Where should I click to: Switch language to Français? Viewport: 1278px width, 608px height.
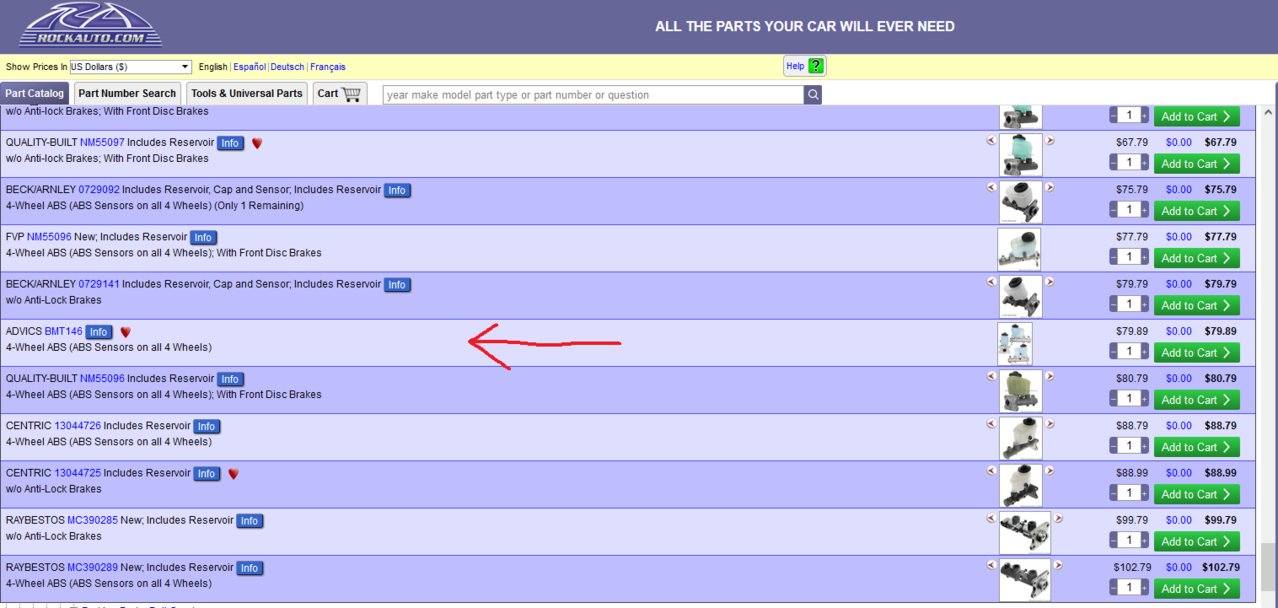coord(328,67)
